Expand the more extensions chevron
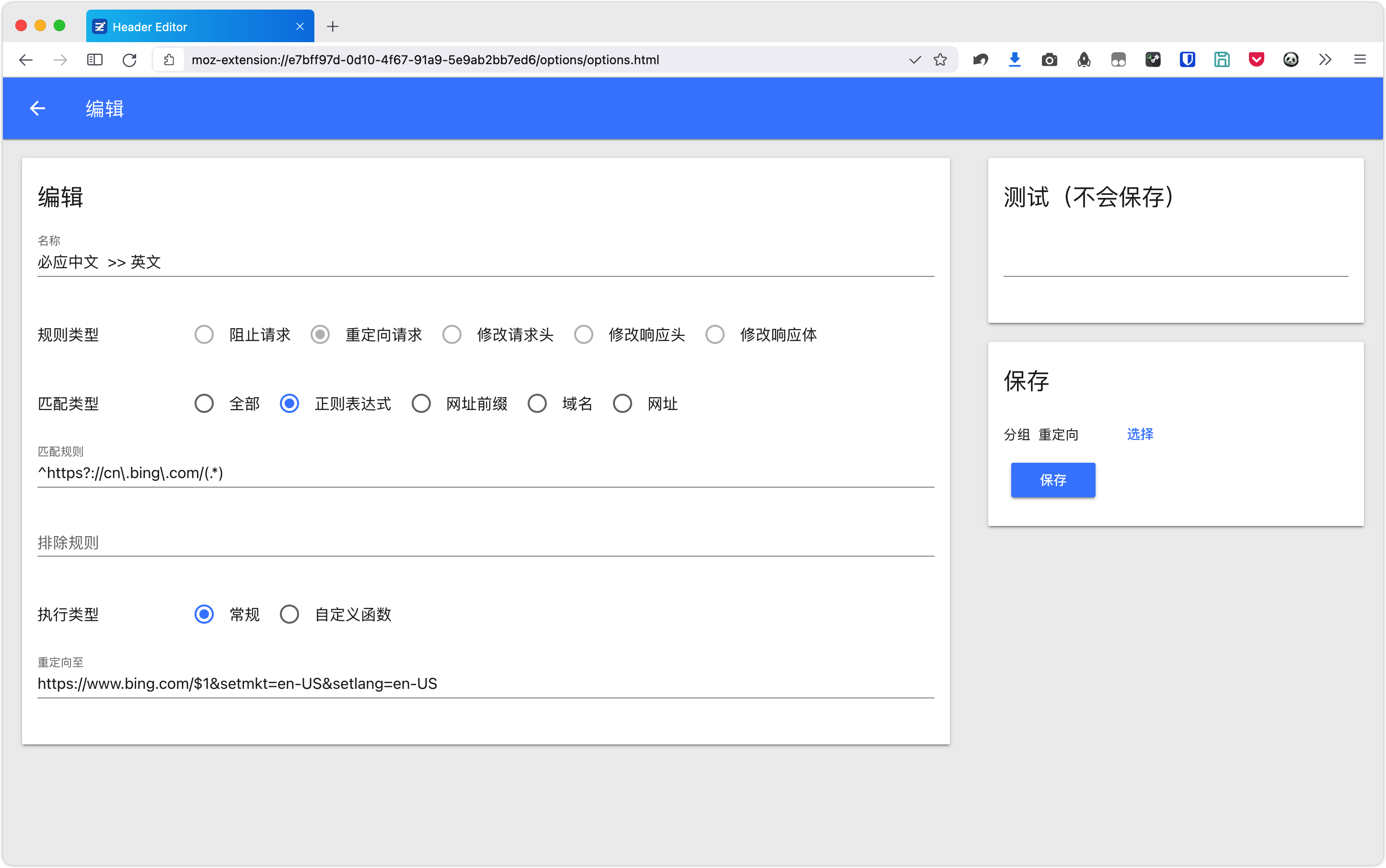 [x=1325, y=60]
